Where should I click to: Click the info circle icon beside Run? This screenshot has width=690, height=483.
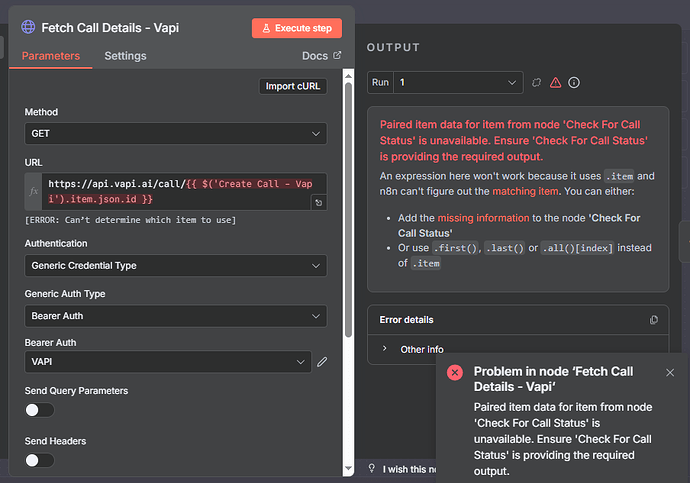click(x=574, y=82)
